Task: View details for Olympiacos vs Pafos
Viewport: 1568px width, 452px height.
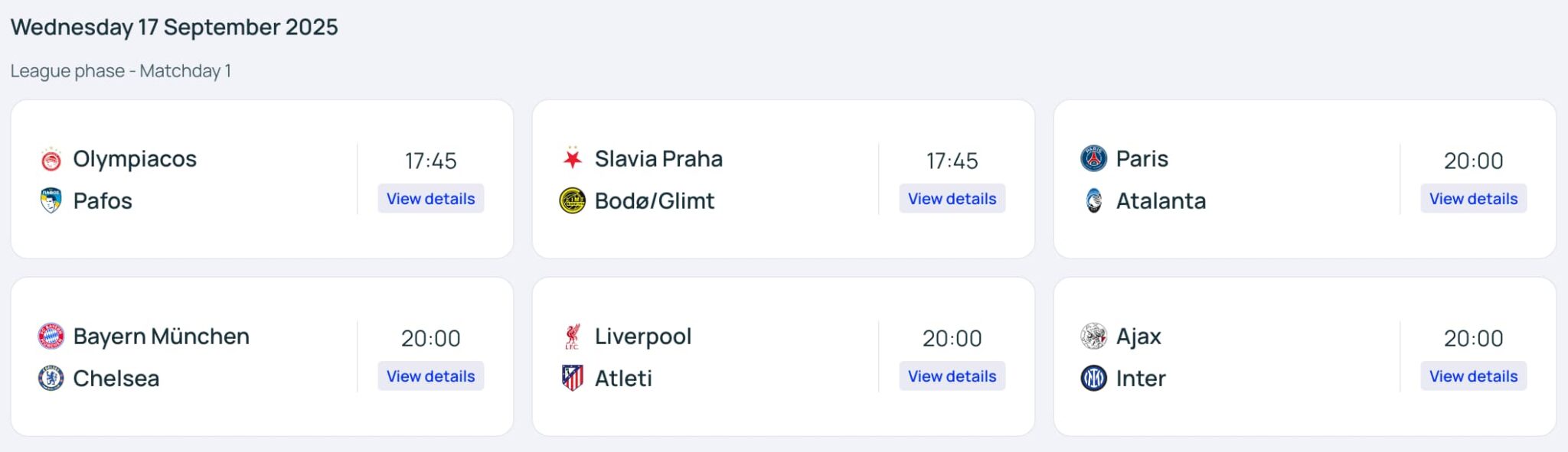Action: point(430,199)
